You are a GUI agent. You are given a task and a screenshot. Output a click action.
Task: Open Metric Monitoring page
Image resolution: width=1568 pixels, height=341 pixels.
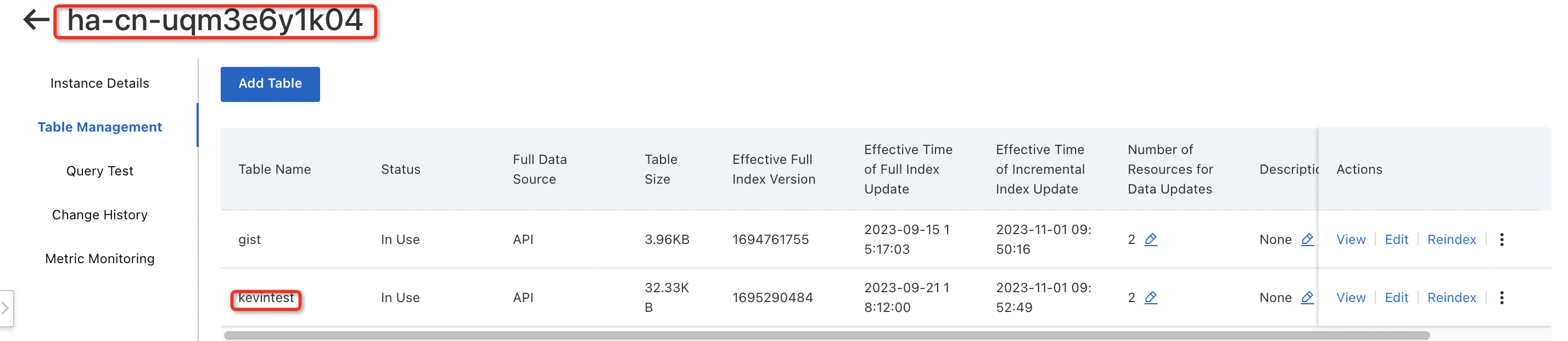[x=100, y=258]
